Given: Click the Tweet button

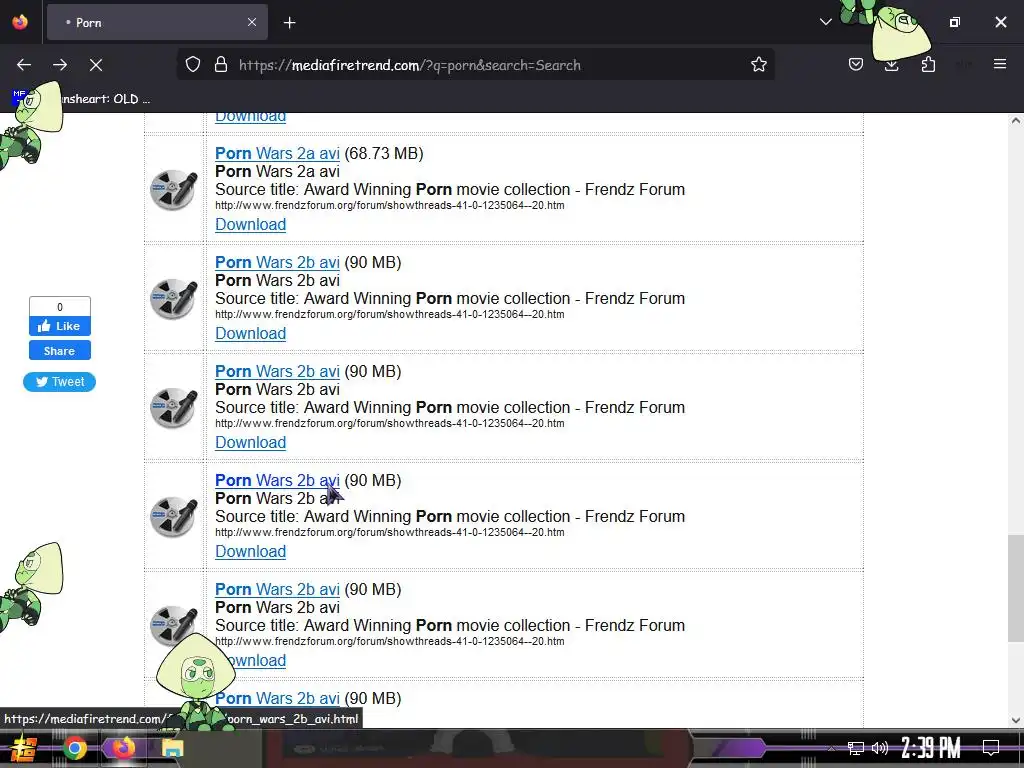Looking at the screenshot, I should (59, 382).
